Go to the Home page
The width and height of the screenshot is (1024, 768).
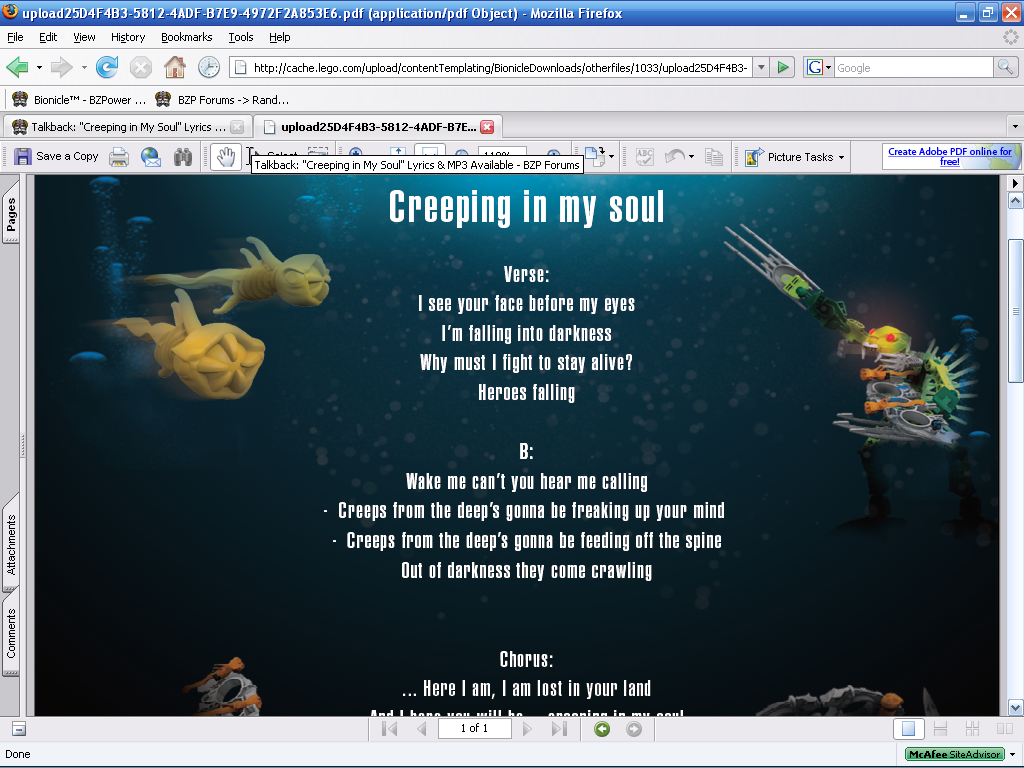[174, 67]
